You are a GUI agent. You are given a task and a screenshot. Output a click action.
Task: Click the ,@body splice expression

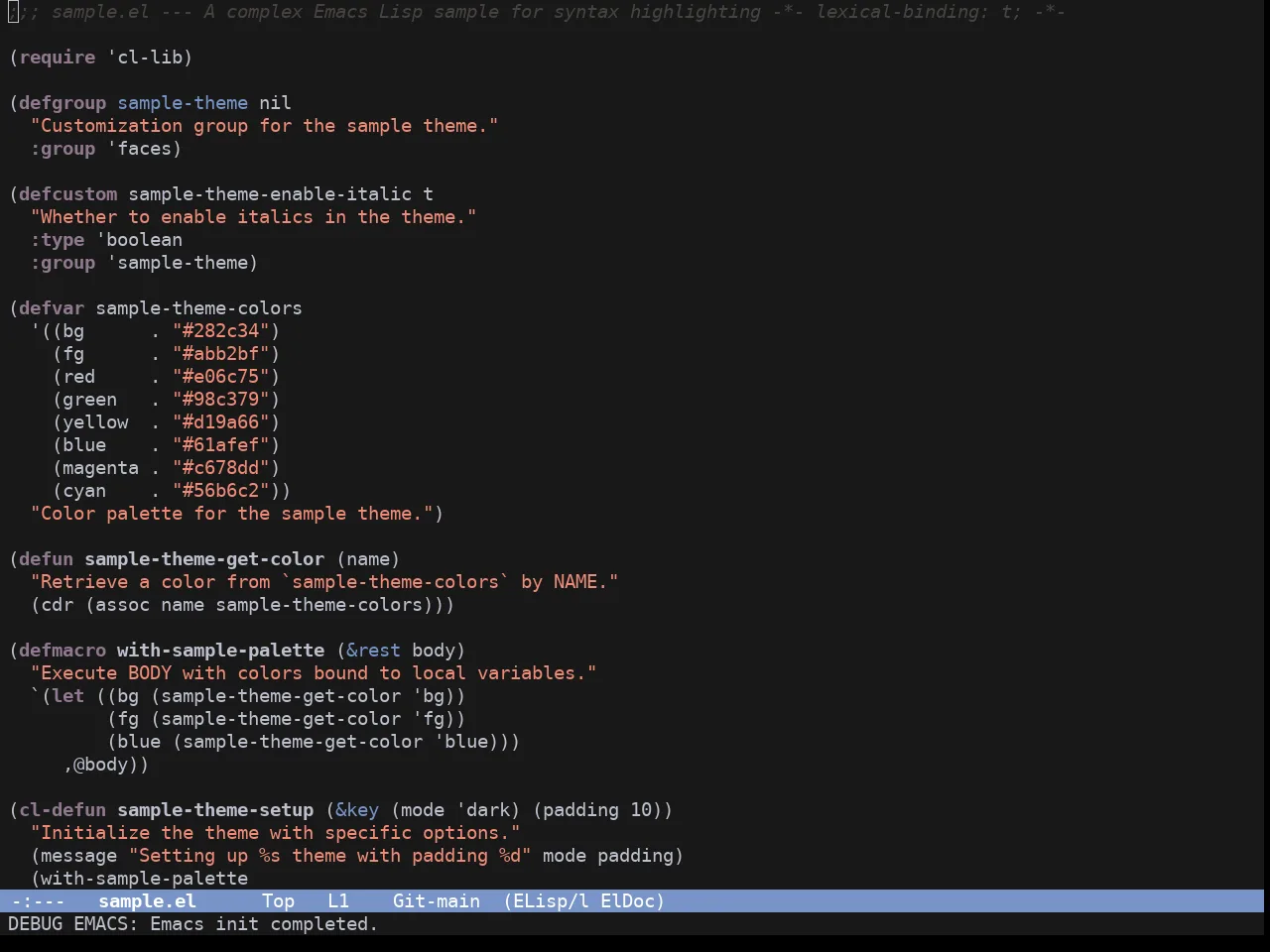point(101,765)
